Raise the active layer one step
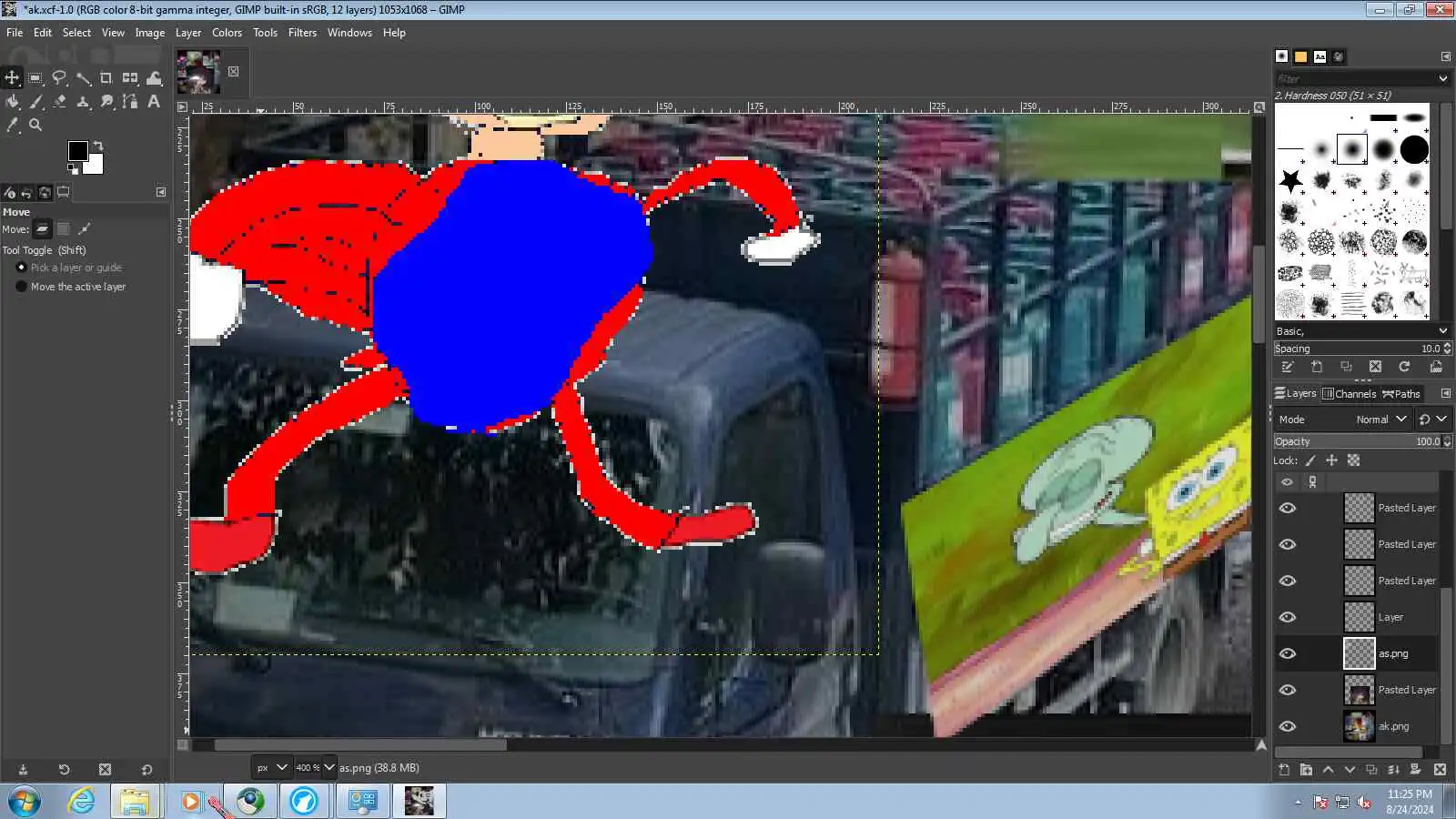1456x819 pixels. coord(1328,770)
